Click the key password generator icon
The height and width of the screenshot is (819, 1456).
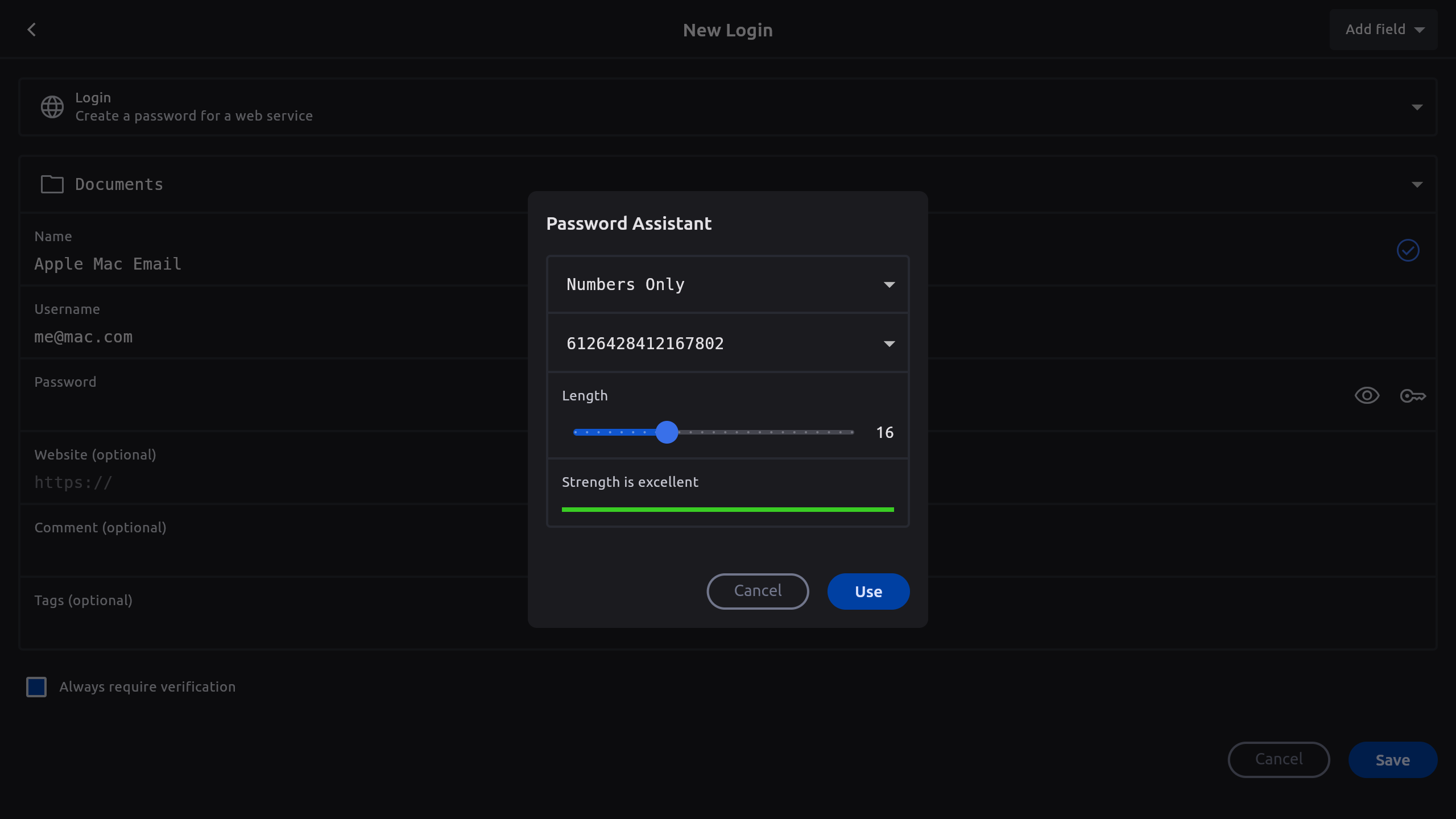(x=1413, y=396)
